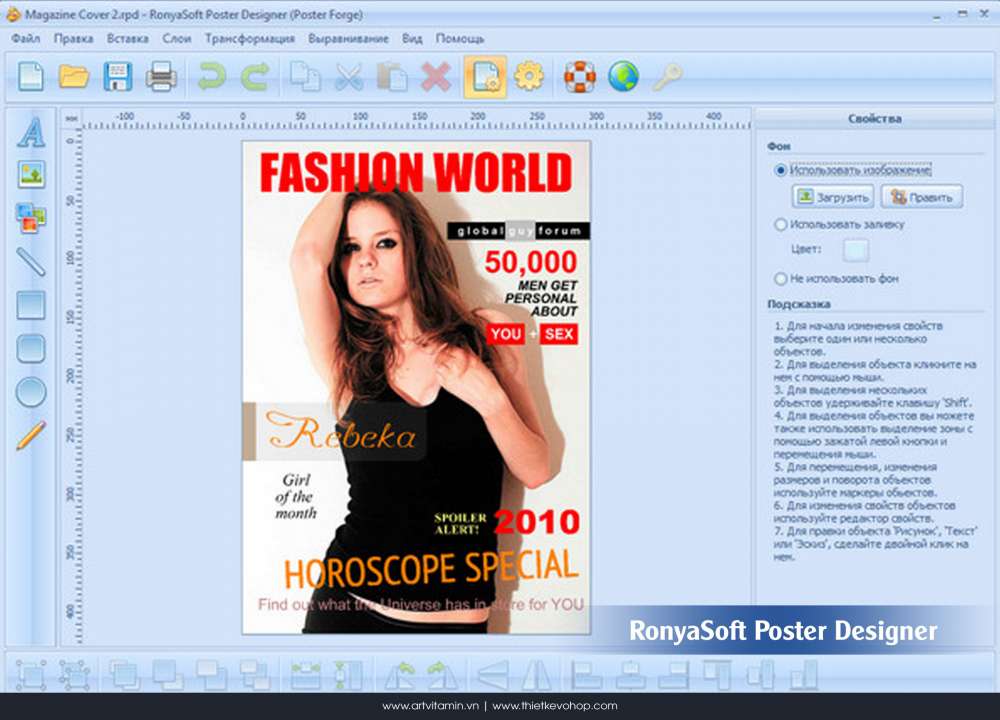Open settings with the gear icon

[528, 76]
